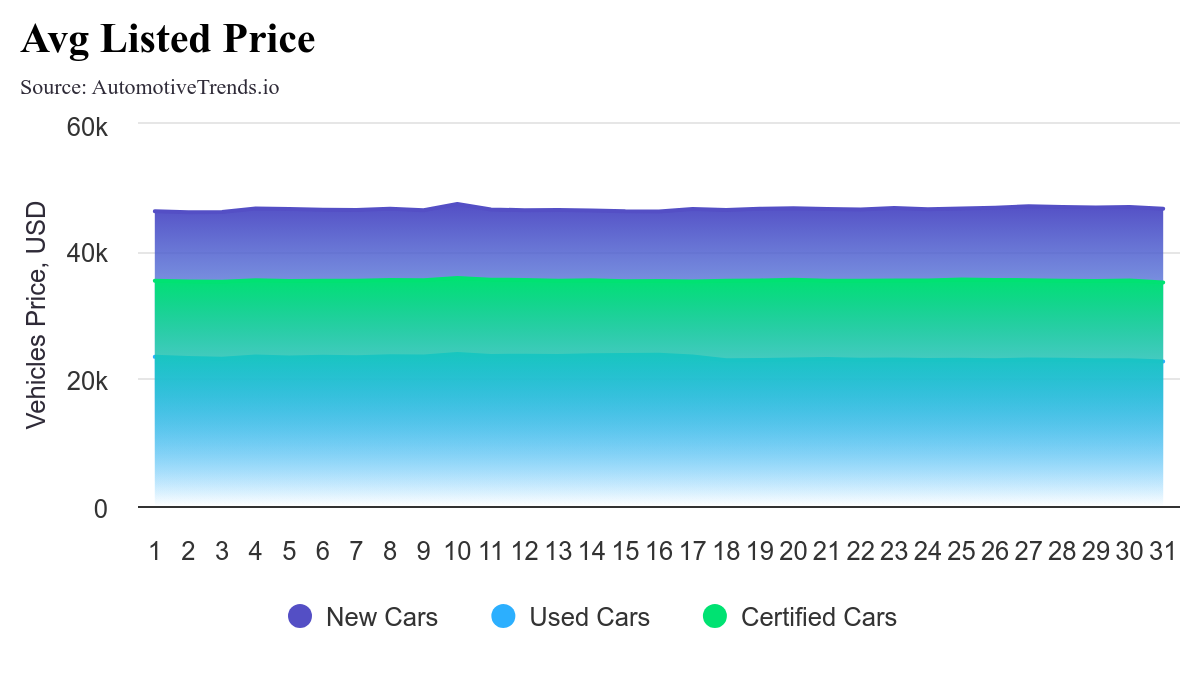Open the AutomotiveTrends.io source text

(150, 87)
